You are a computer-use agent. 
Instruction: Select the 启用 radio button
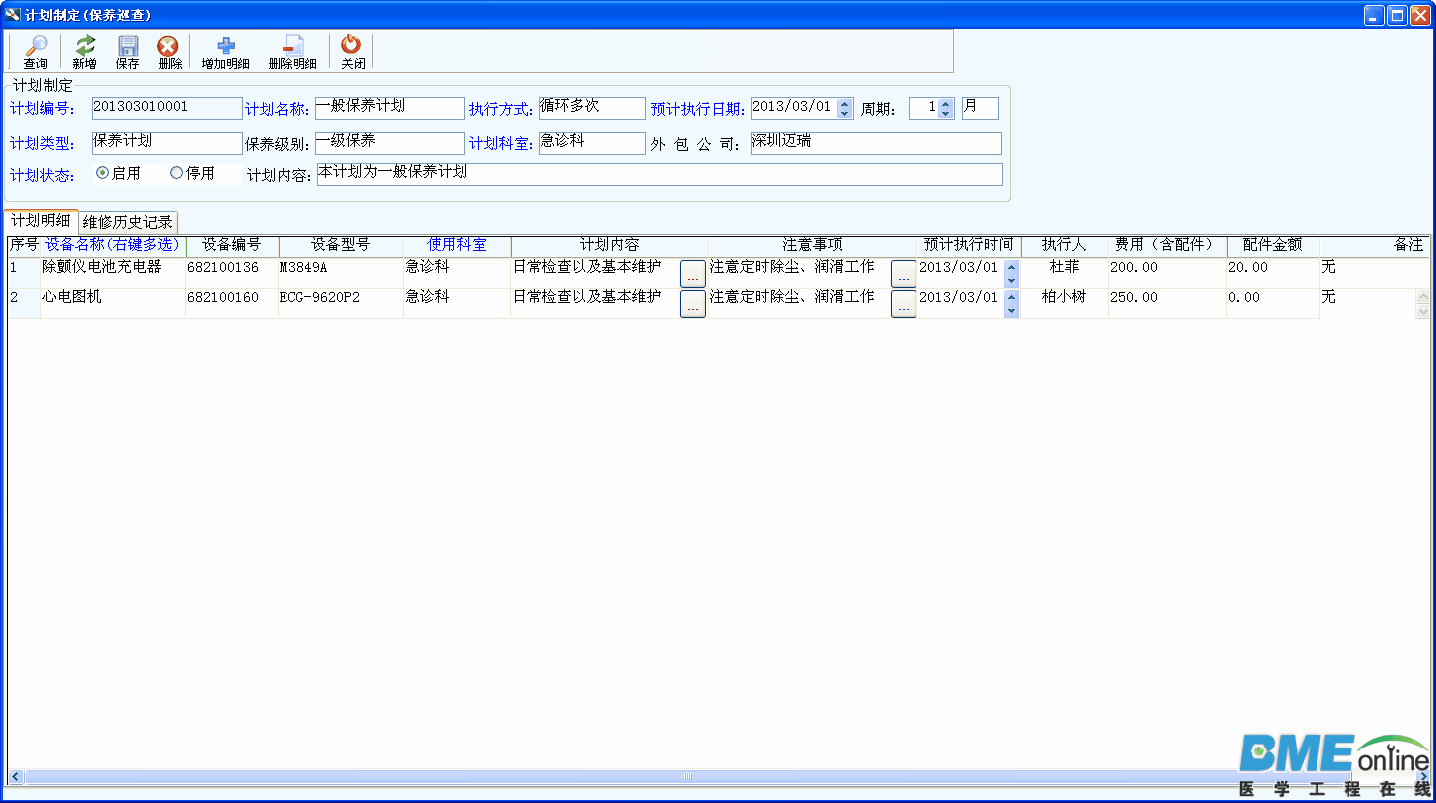(102, 173)
